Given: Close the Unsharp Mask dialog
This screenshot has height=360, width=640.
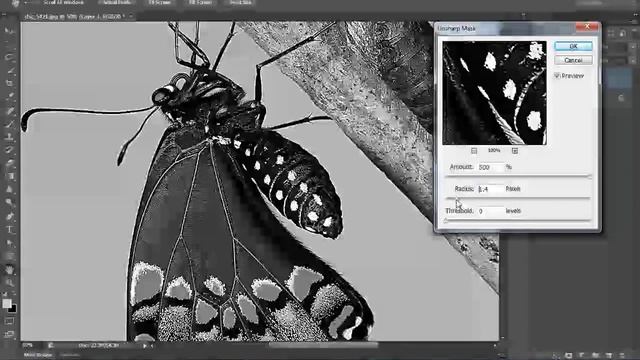Looking at the screenshot, I should [587, 27].
